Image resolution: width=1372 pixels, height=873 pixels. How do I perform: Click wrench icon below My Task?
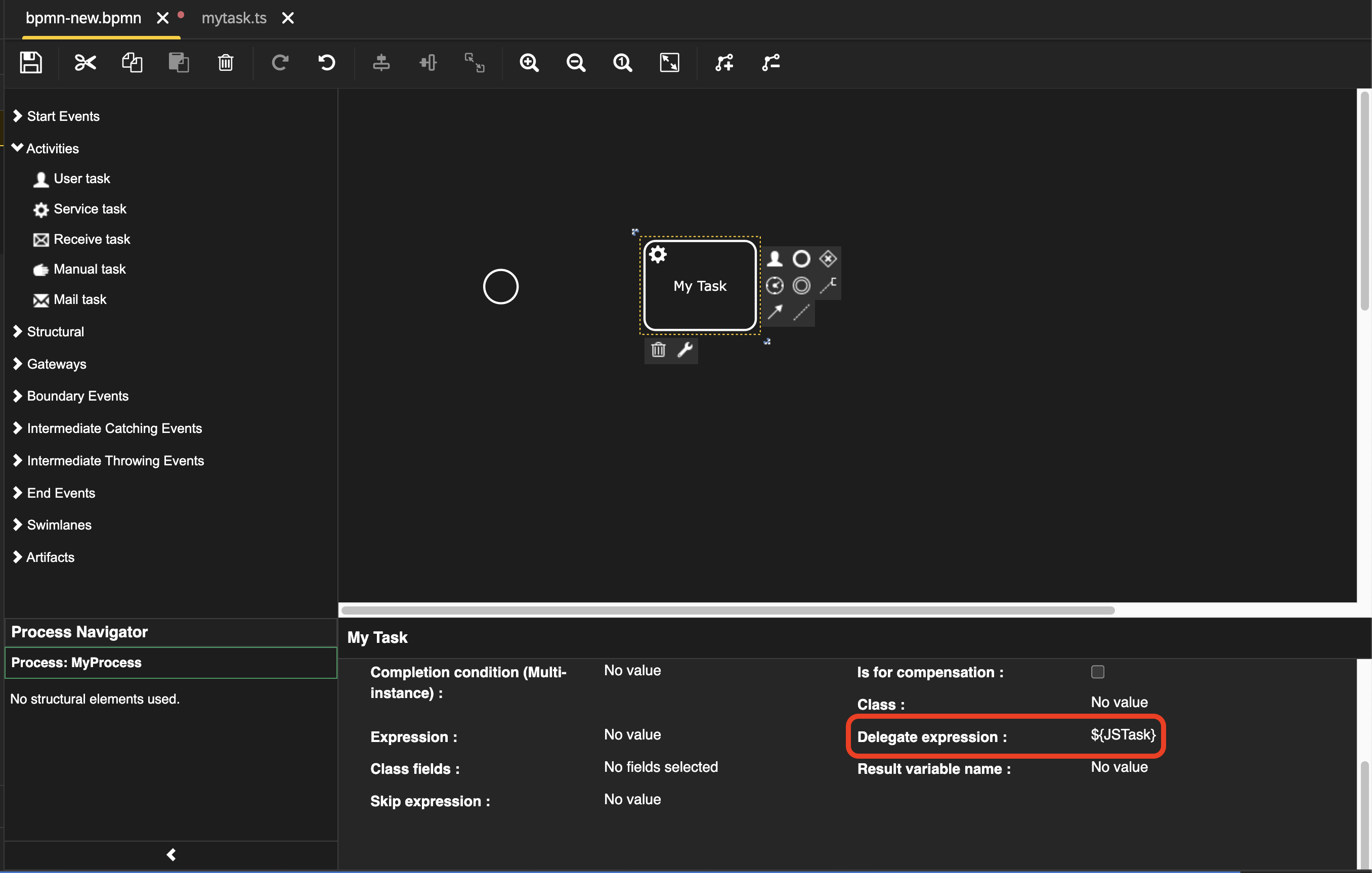(x=685, y=350)
